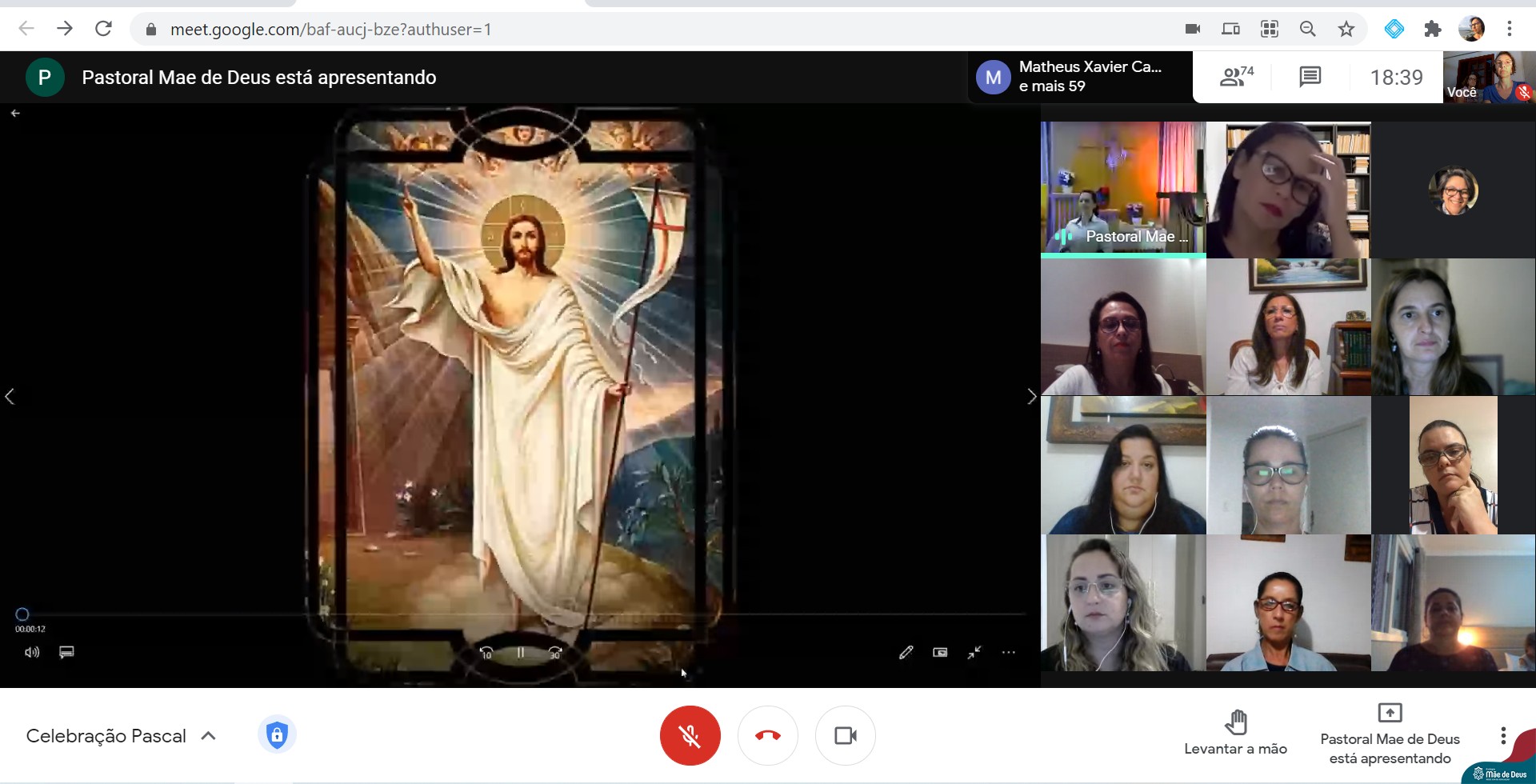
Task: Toggle the video volume speaker icon
Action: 32,652
